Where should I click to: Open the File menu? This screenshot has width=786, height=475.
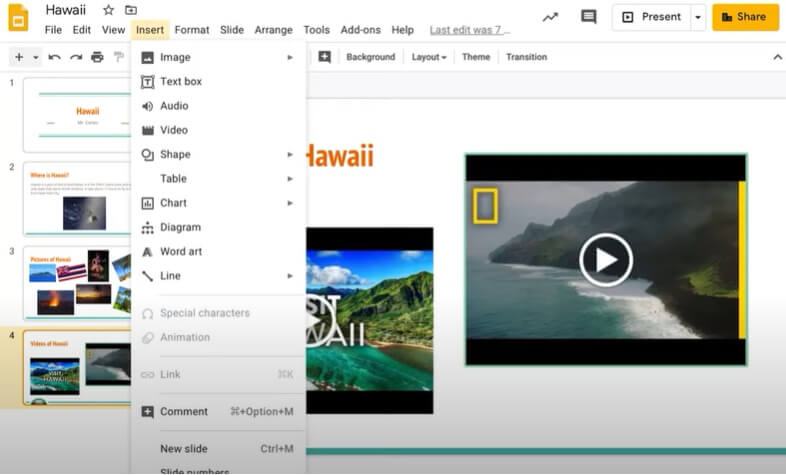(53, 30)
